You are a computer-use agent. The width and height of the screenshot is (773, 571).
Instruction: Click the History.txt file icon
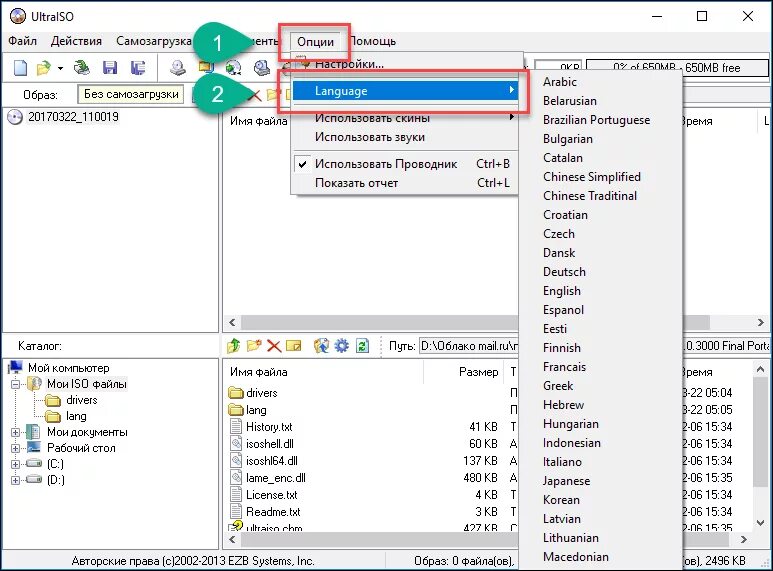tap(237, 427)
